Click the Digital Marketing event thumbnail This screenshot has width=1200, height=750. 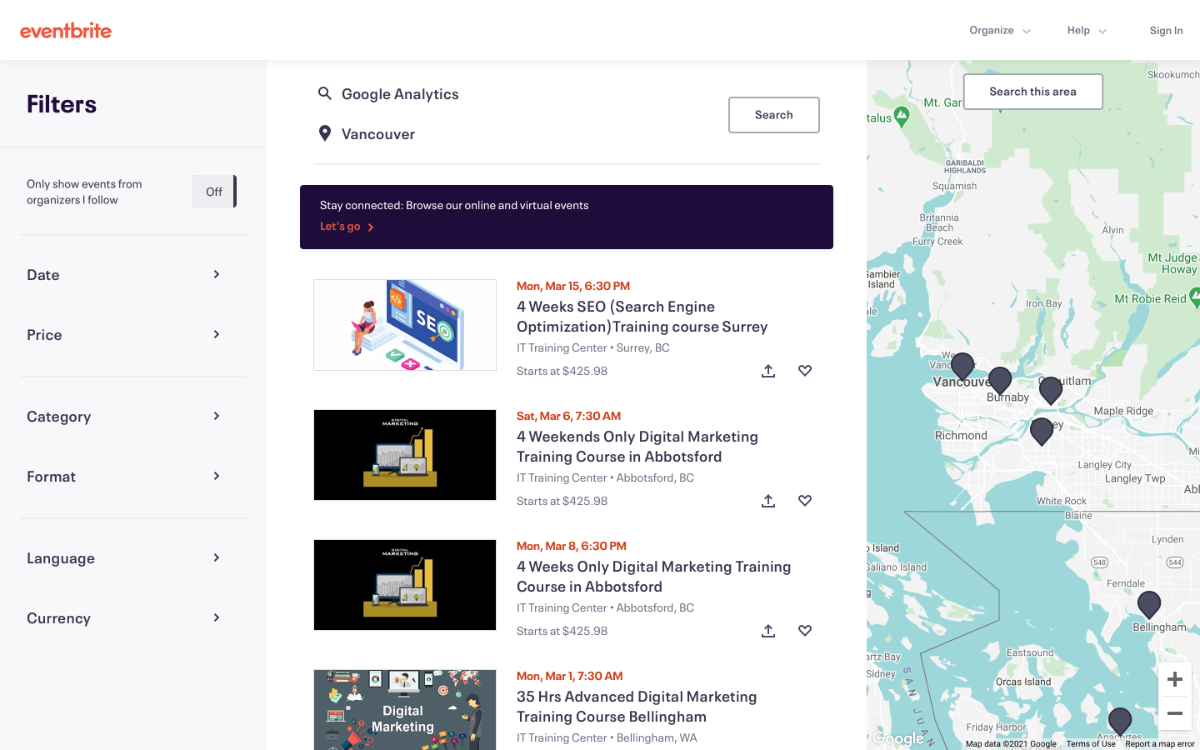pos(404,709)
